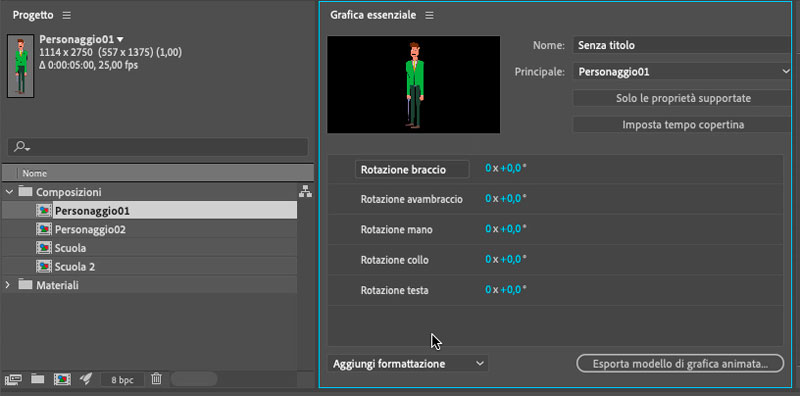
Task: Click the Scuola 2 composition icon
Action: pos(44,266)
